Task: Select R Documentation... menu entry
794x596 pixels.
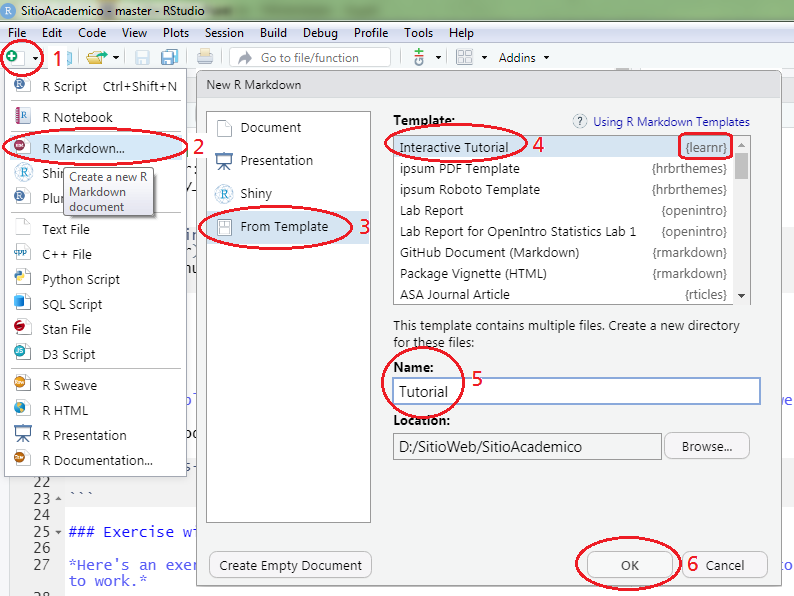Action: 96,461
